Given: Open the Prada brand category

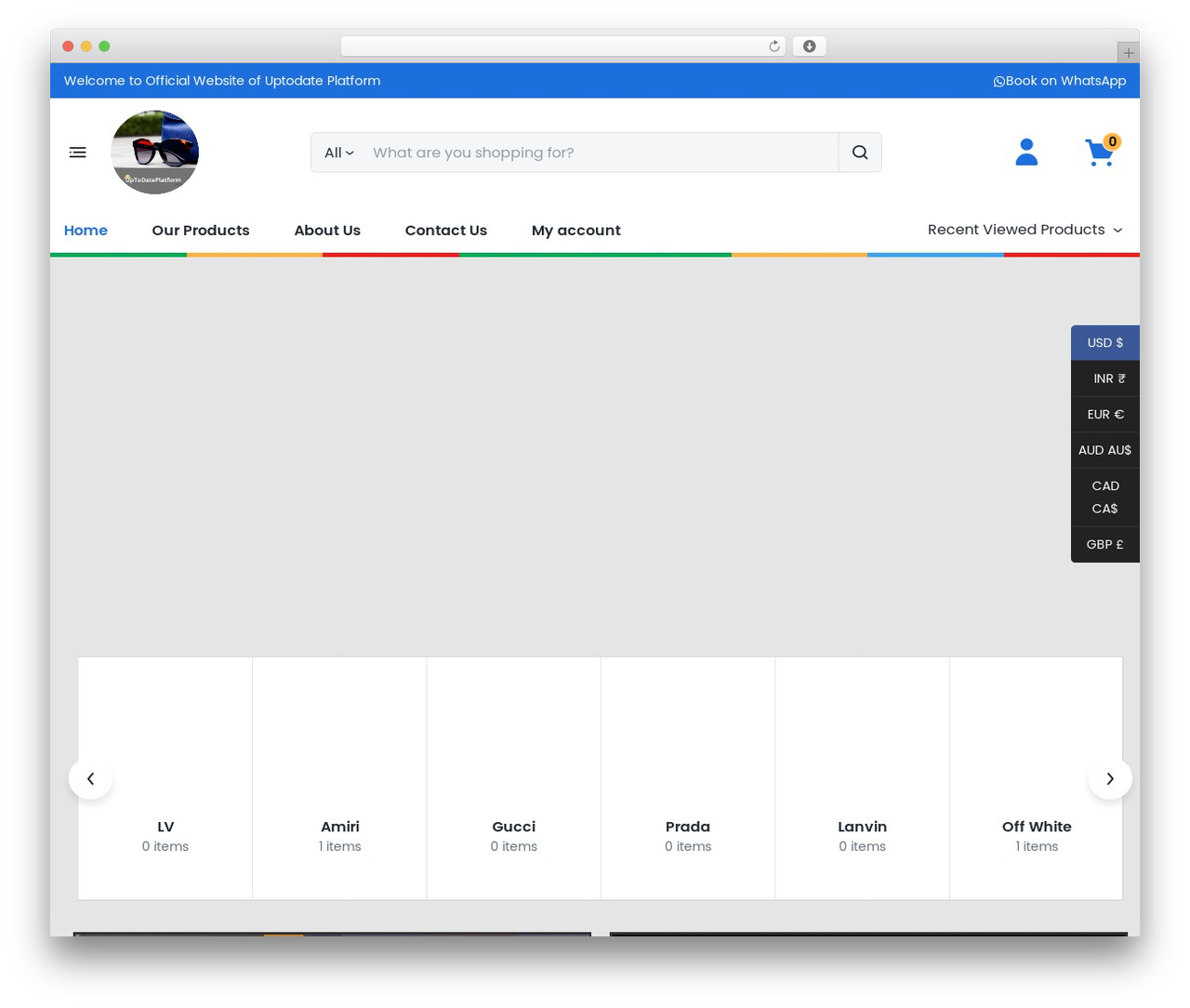Looking at the screenshot, I should 688,778.
